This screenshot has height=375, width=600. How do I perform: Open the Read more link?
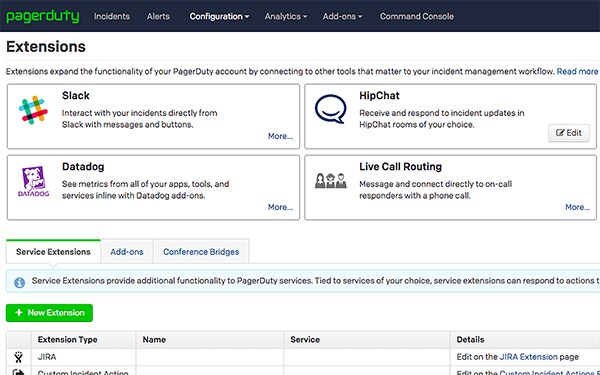(x=577, y=72)
